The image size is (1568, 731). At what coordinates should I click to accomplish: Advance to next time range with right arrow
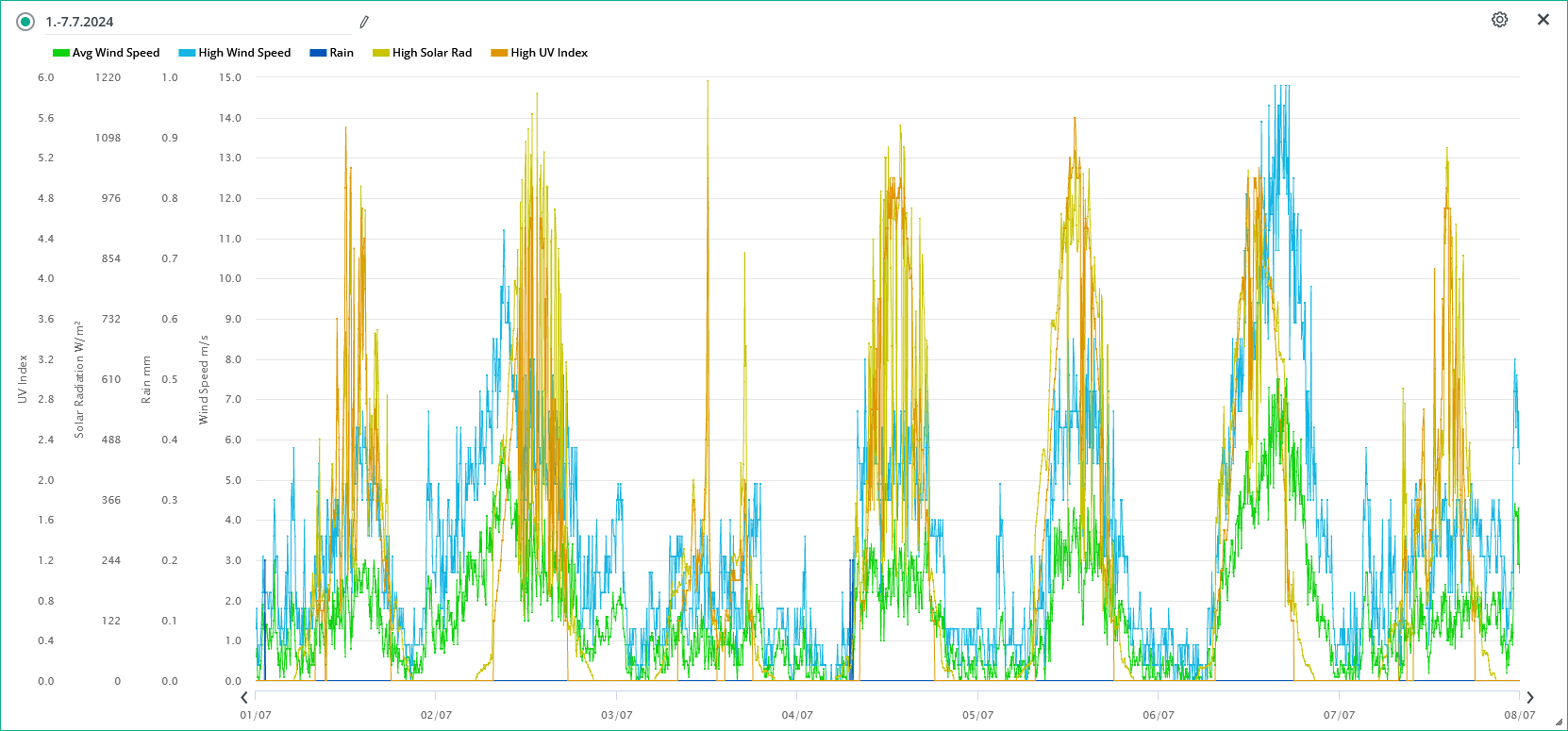[1530, 698]
